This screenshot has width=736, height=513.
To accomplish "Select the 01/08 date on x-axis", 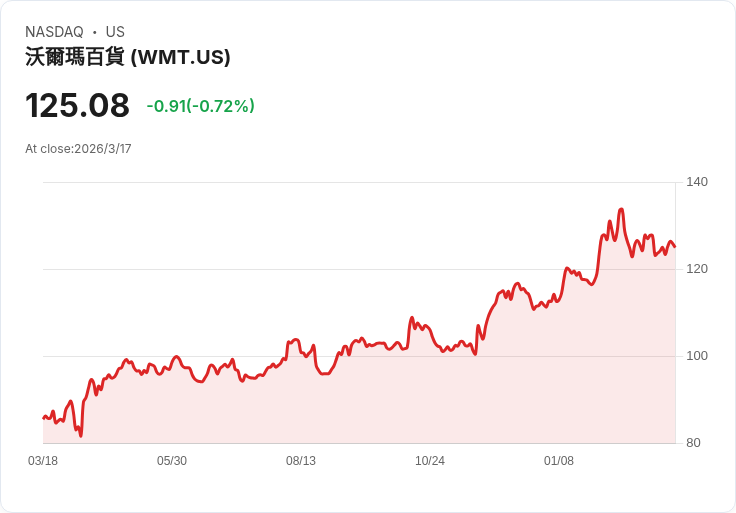I will (558, 461).
